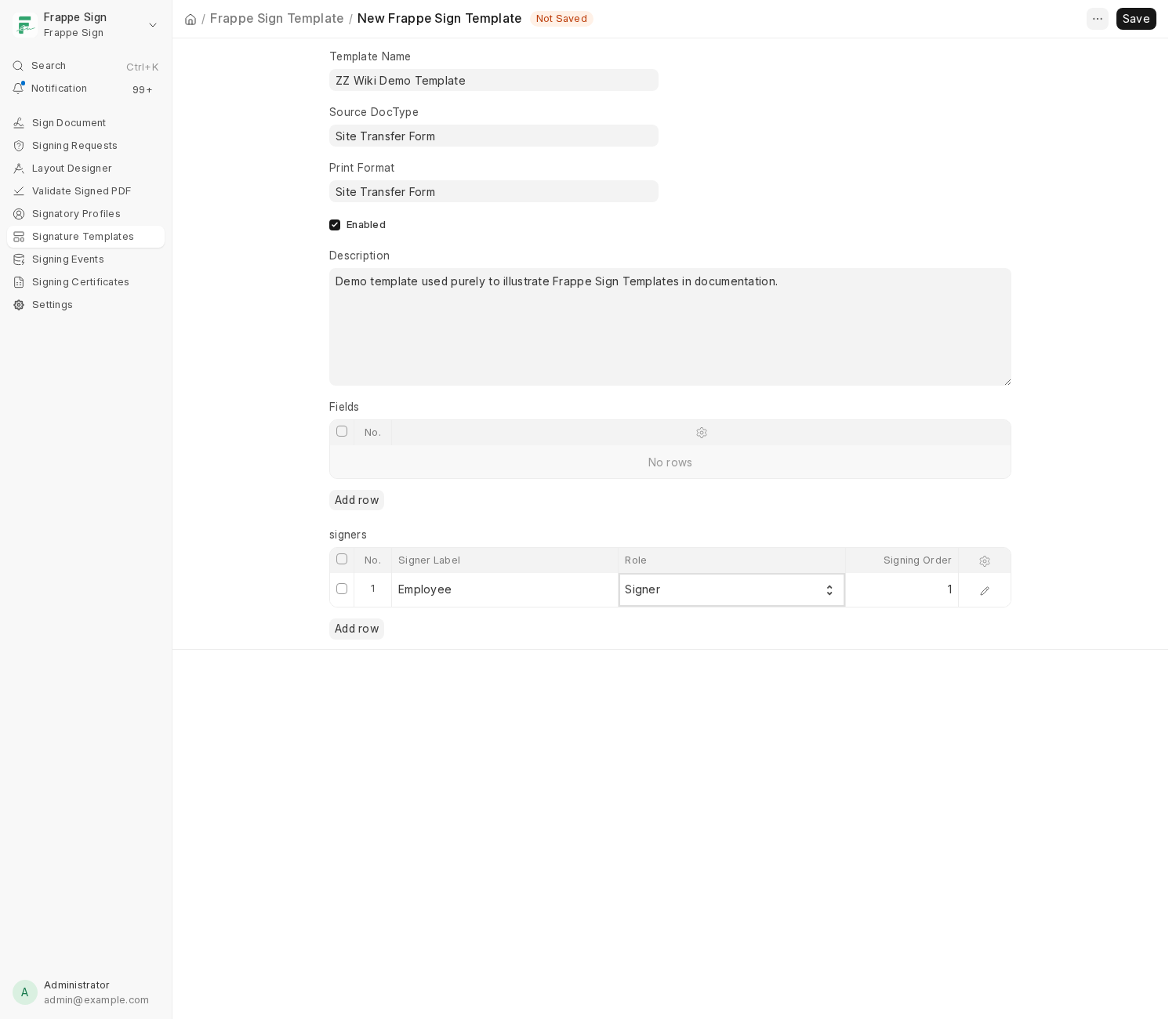
Task: Open Signing Events from the sidebar
Action: [86, 259]
